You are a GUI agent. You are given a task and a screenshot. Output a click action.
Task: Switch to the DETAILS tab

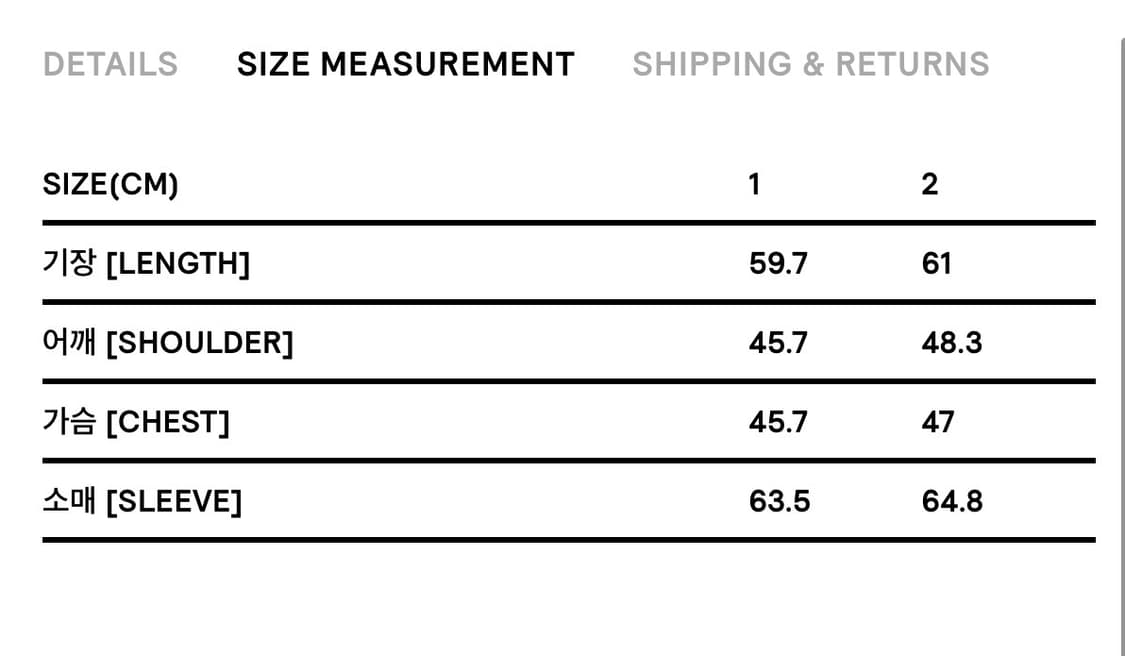(x=110, y=64)
